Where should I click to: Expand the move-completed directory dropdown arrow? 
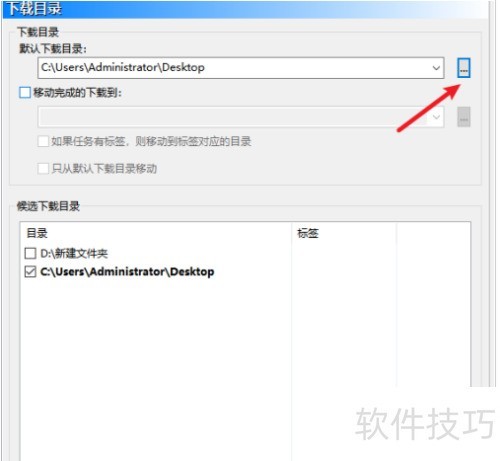pos(436,117)
